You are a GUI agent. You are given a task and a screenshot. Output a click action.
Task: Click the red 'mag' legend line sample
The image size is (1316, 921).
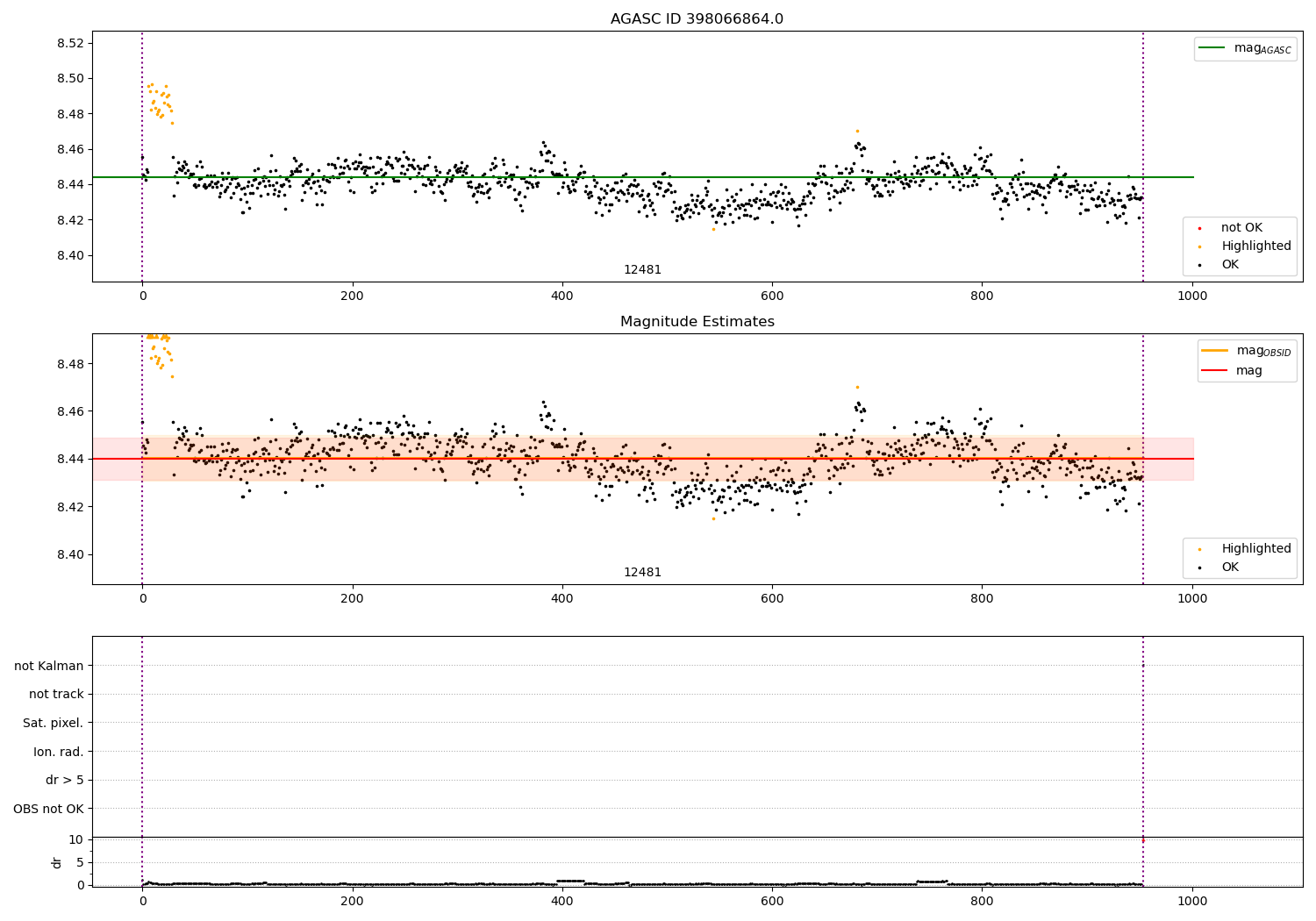[x=1215, y=371]
